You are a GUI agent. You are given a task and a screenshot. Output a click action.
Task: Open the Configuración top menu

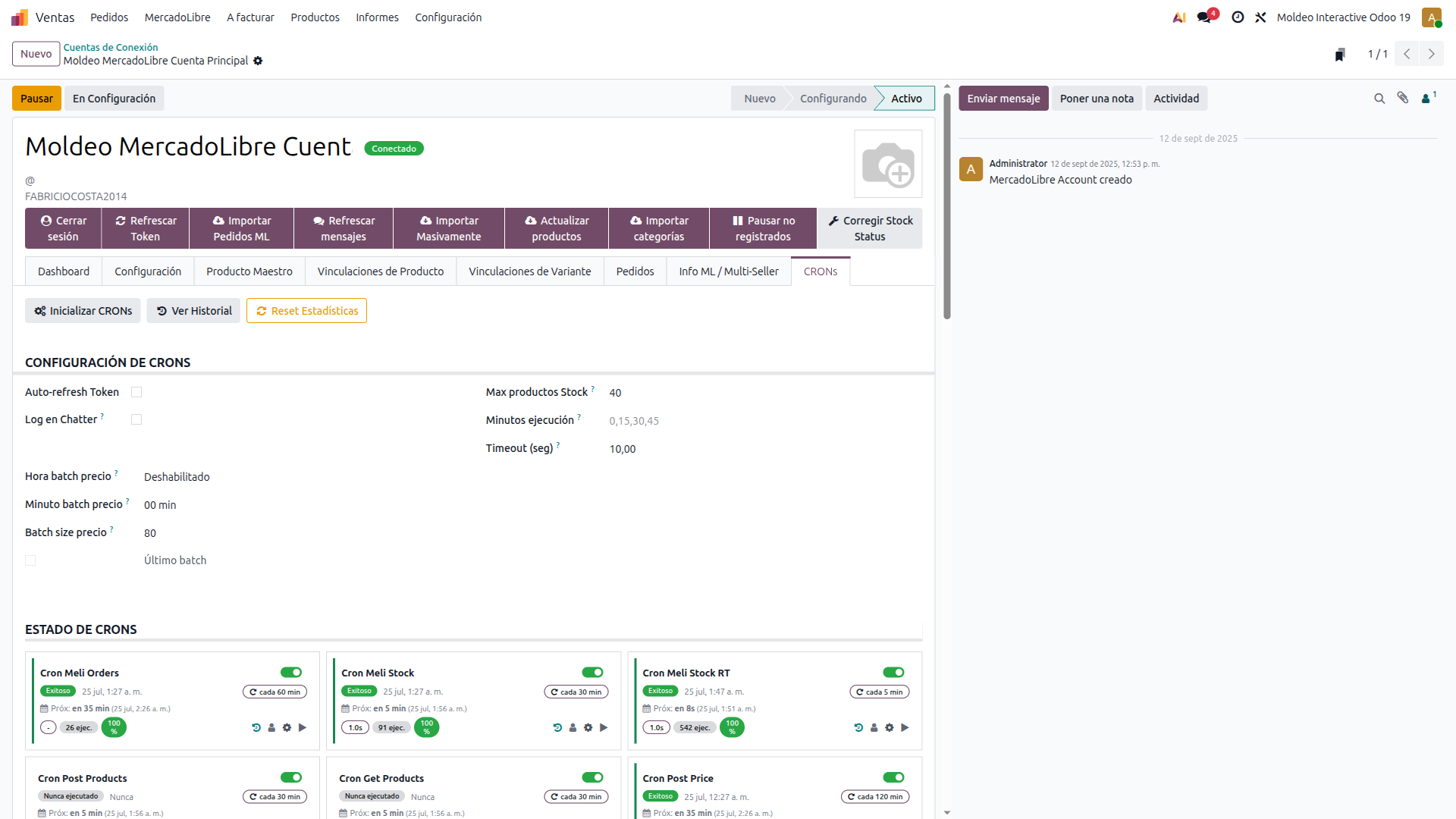pos(448,17)
